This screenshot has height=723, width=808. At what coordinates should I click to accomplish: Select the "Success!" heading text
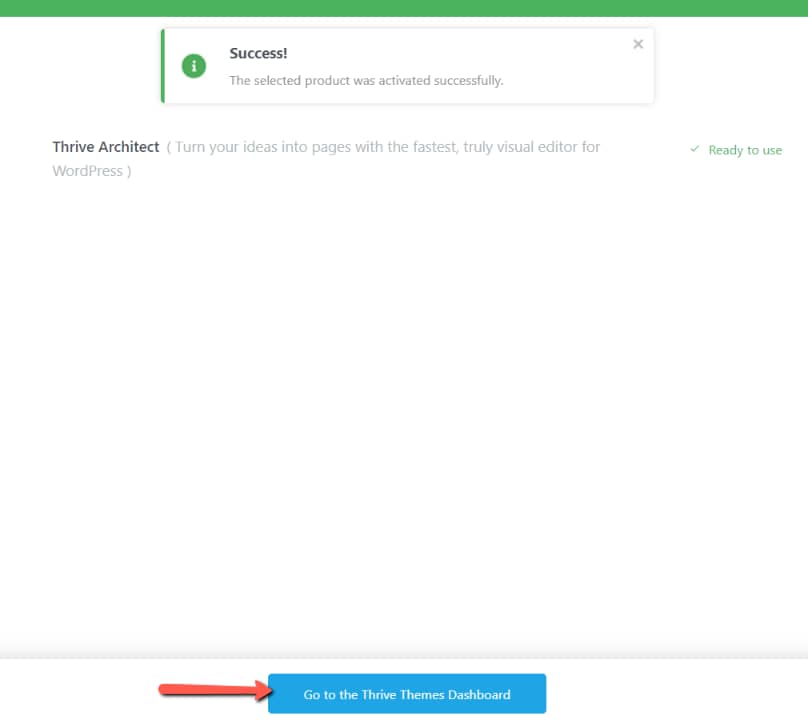[258, 54]
